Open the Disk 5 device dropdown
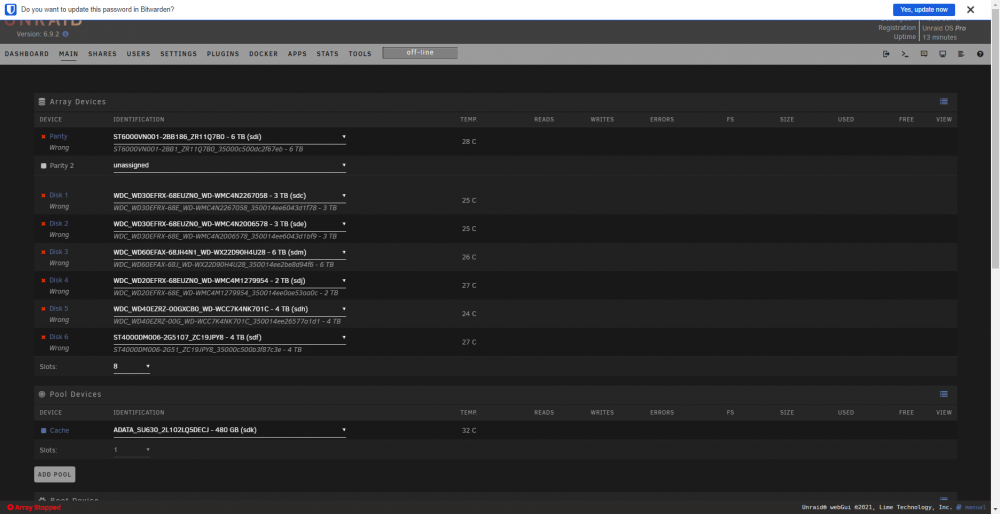The height and width of the screenshot is (514, 1000). pos(230,309)
